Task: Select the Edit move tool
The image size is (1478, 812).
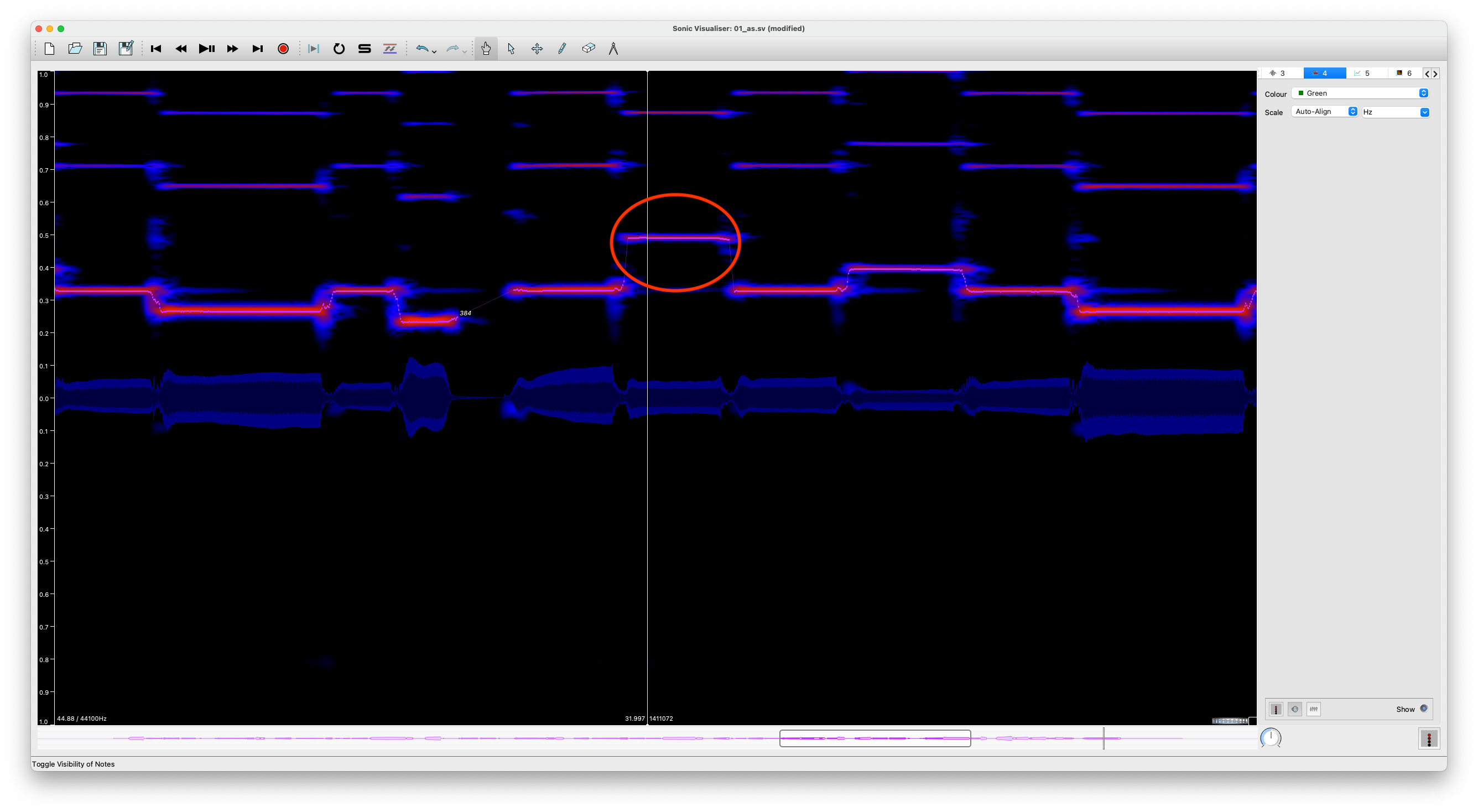Action: tap(537, 49)
